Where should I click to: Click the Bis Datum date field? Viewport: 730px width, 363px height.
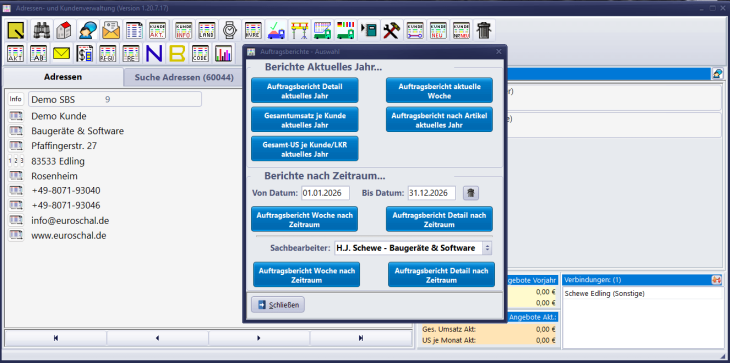(432, 193)
